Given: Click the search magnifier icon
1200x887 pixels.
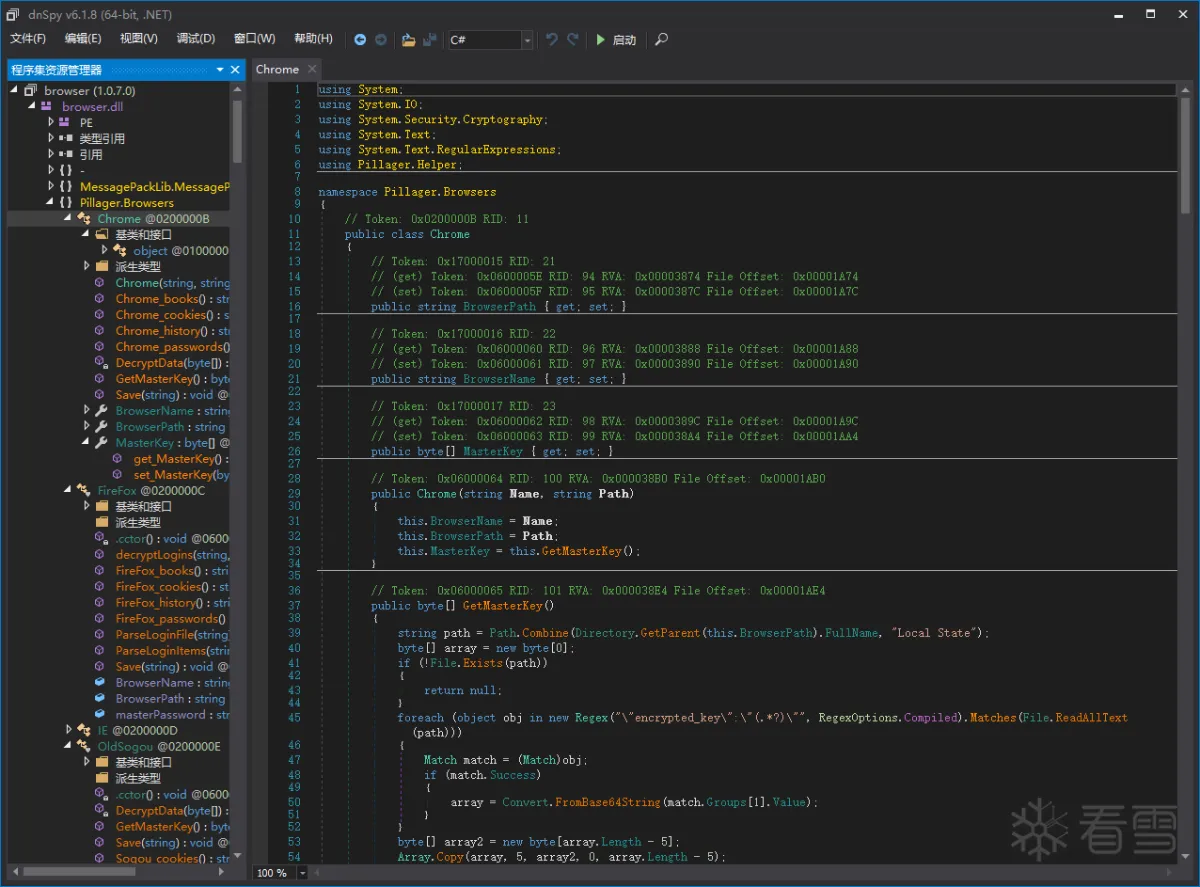Looking at the screenshot, I should (x=661, y=40).
